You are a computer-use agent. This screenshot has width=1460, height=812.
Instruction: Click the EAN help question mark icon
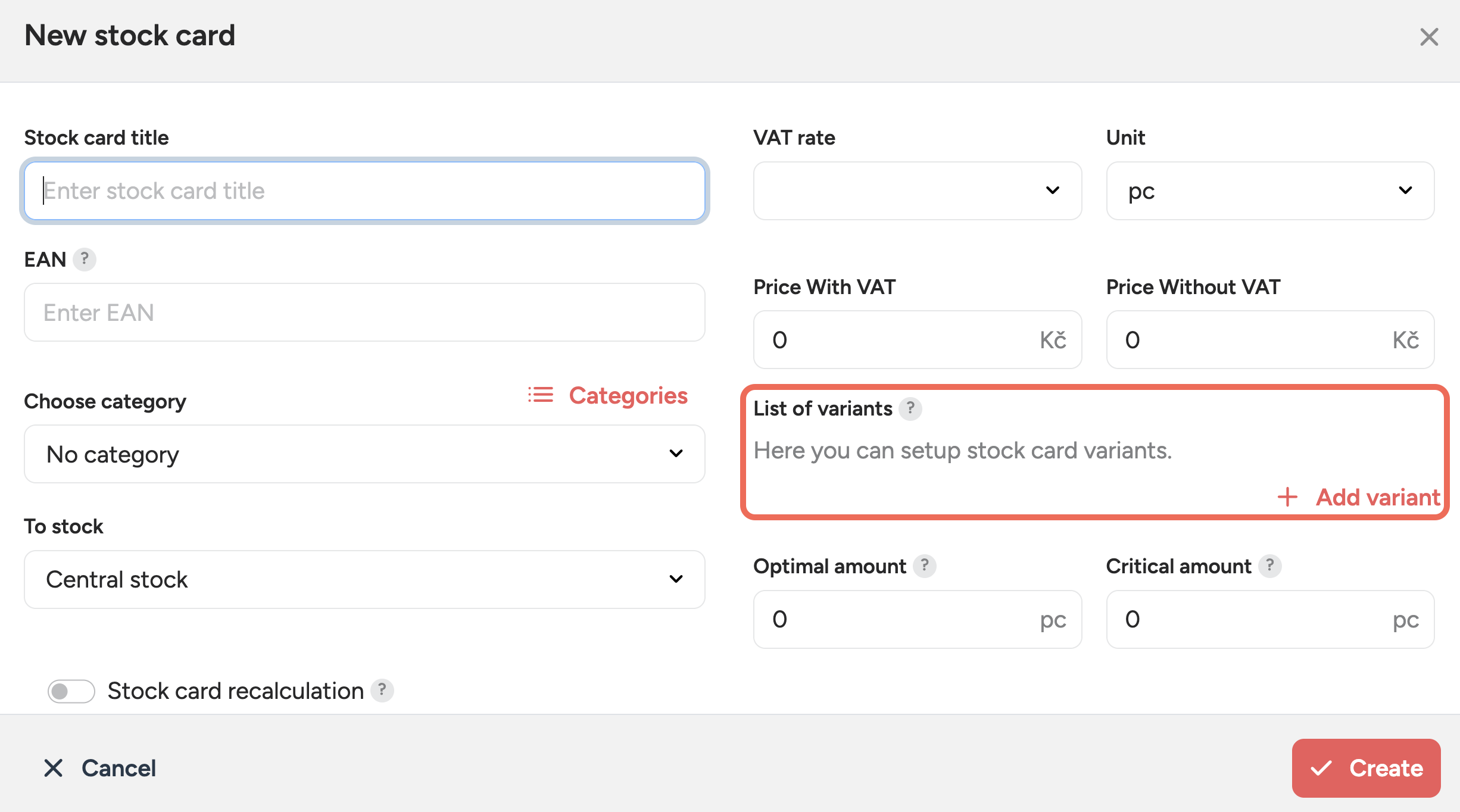(85, 259)
